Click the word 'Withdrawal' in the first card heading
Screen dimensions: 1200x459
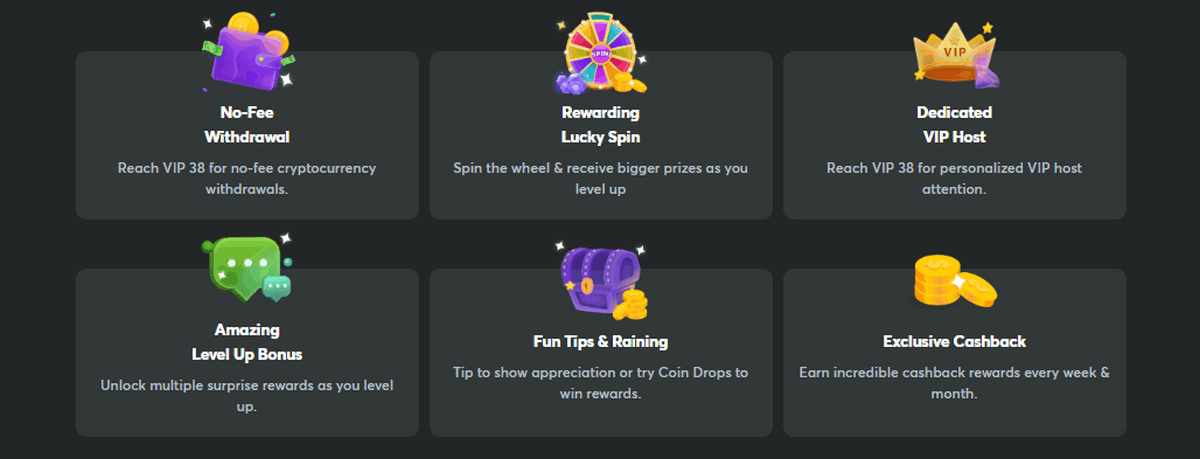click(x=247, y=136)
